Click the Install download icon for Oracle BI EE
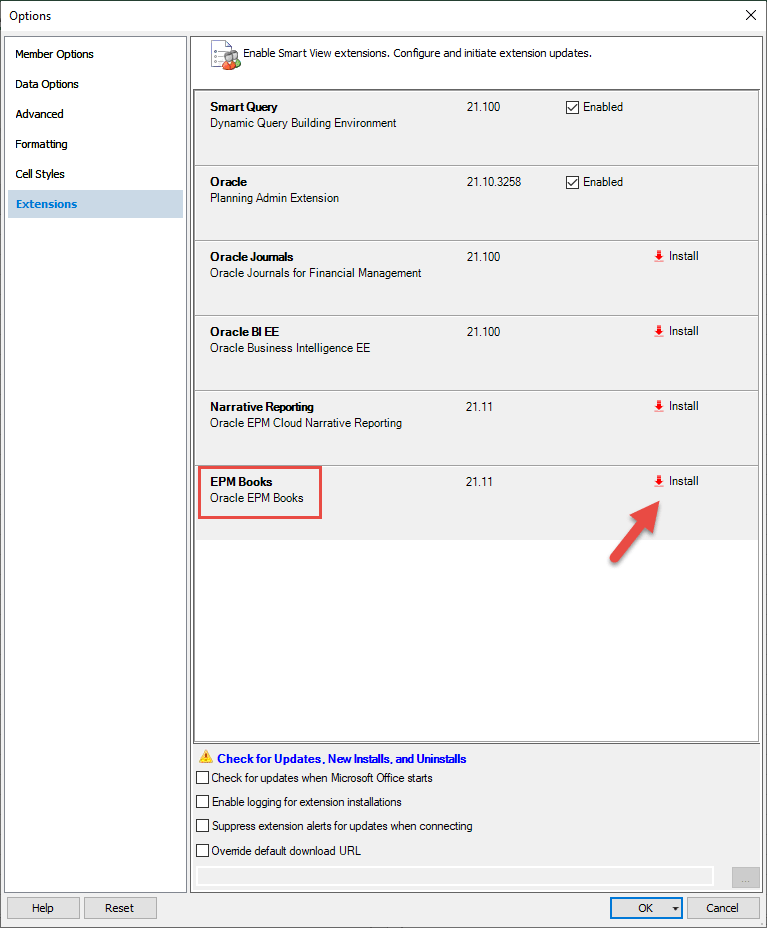The image size is (767, 928). [x=658, y=331]
